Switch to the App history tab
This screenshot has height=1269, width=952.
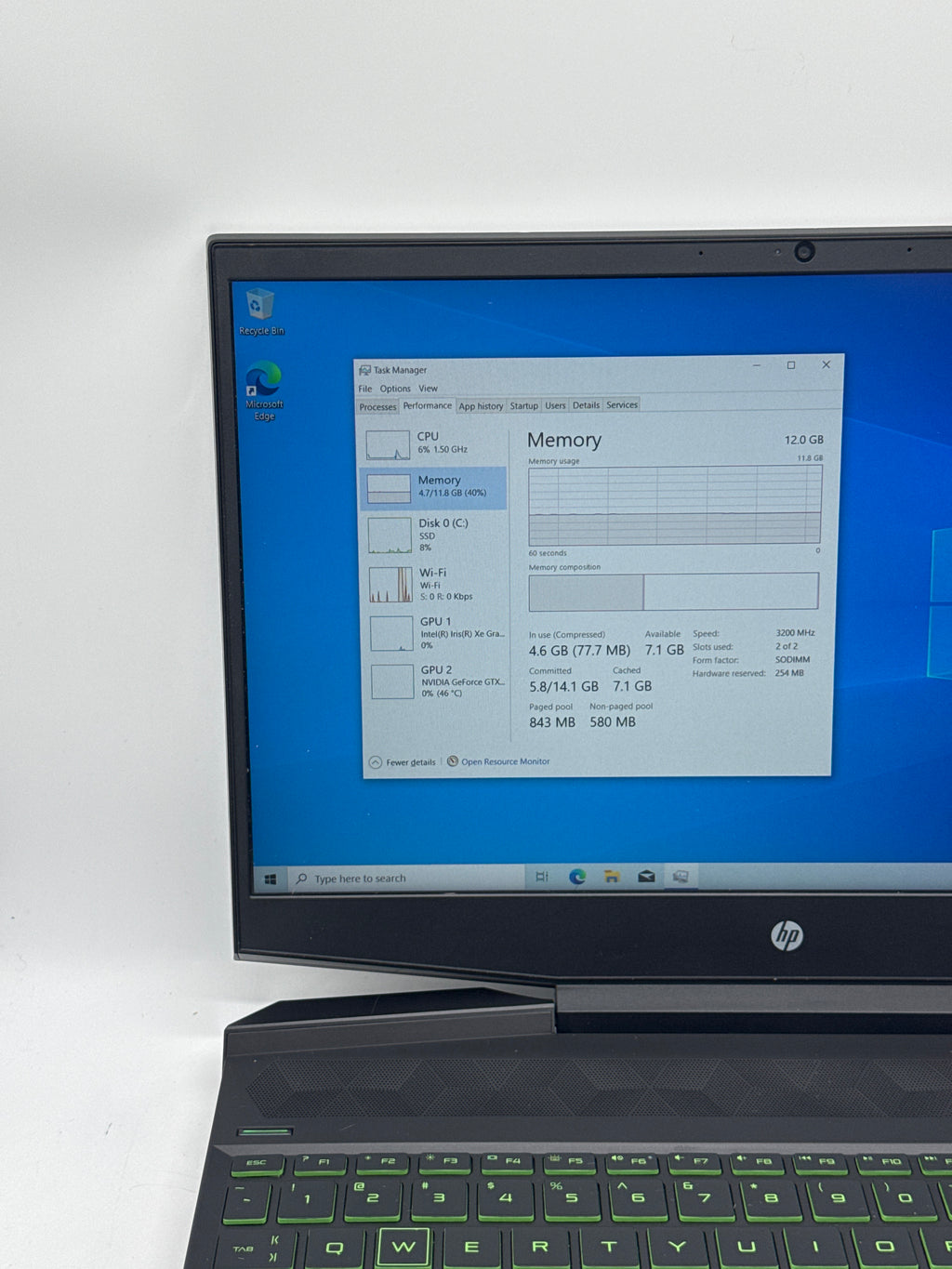pos(481,406)
